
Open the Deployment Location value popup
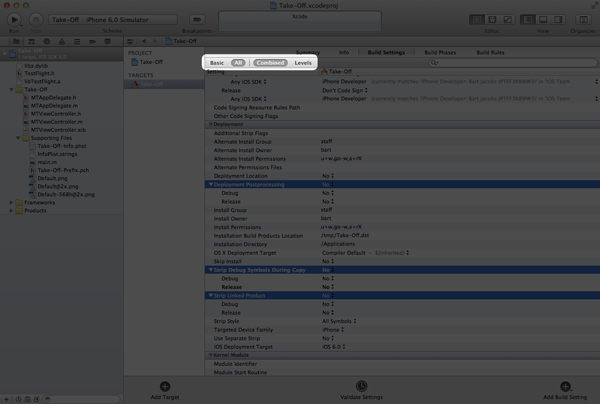click(328, 176)
